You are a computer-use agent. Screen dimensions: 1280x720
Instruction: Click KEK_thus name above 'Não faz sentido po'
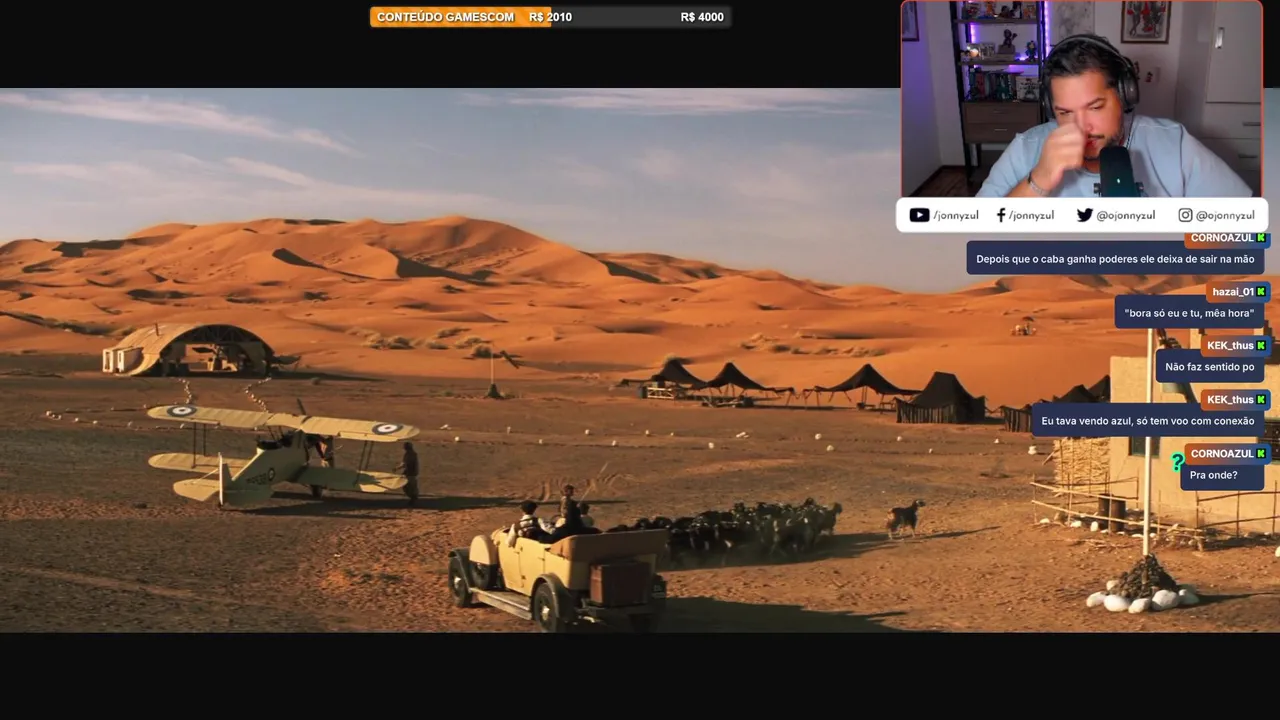click(1230, 346)
